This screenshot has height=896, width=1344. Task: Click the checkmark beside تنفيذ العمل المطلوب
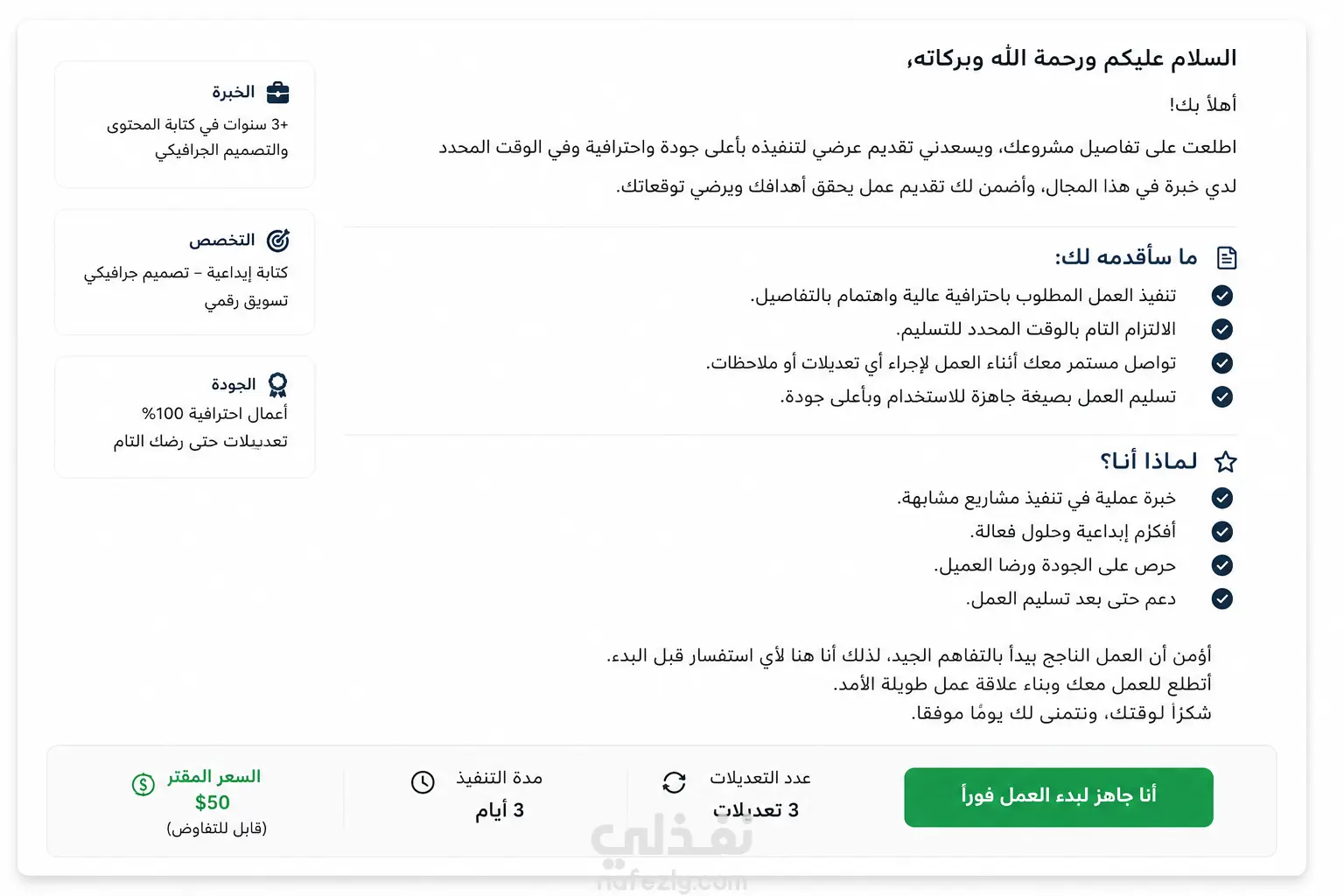tap(1222, 296)
